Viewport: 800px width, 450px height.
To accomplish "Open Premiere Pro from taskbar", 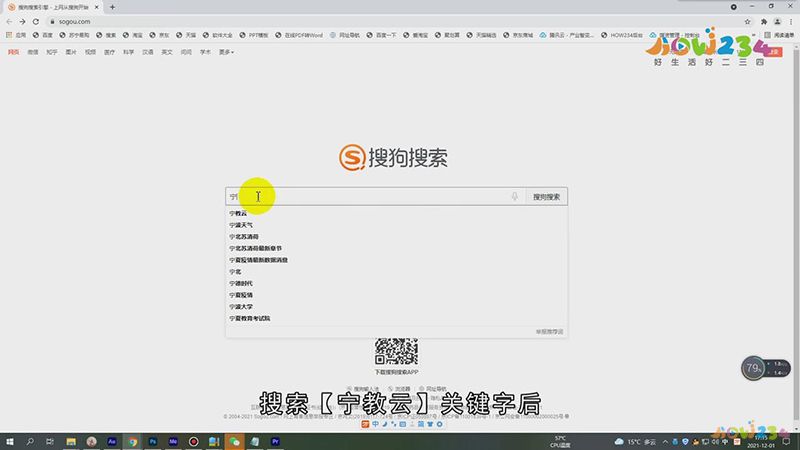I will 275,441.
